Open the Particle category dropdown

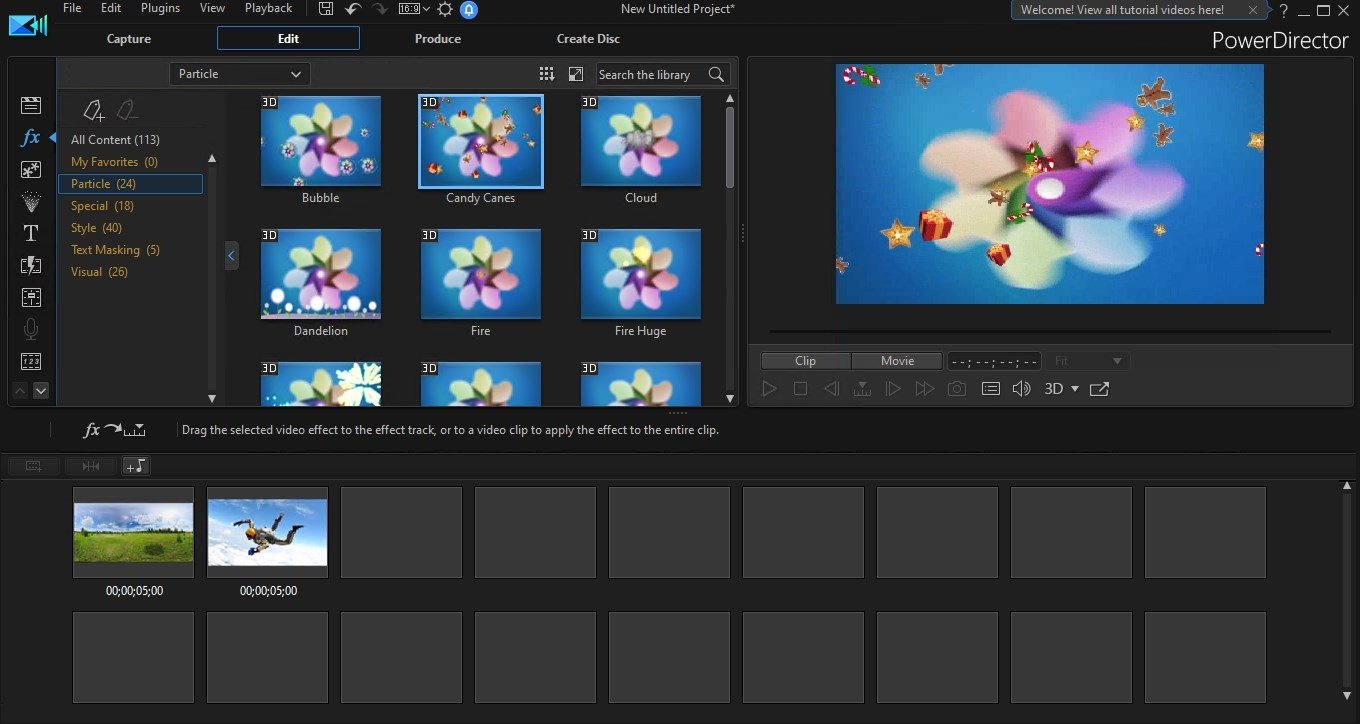pos(240,74)
